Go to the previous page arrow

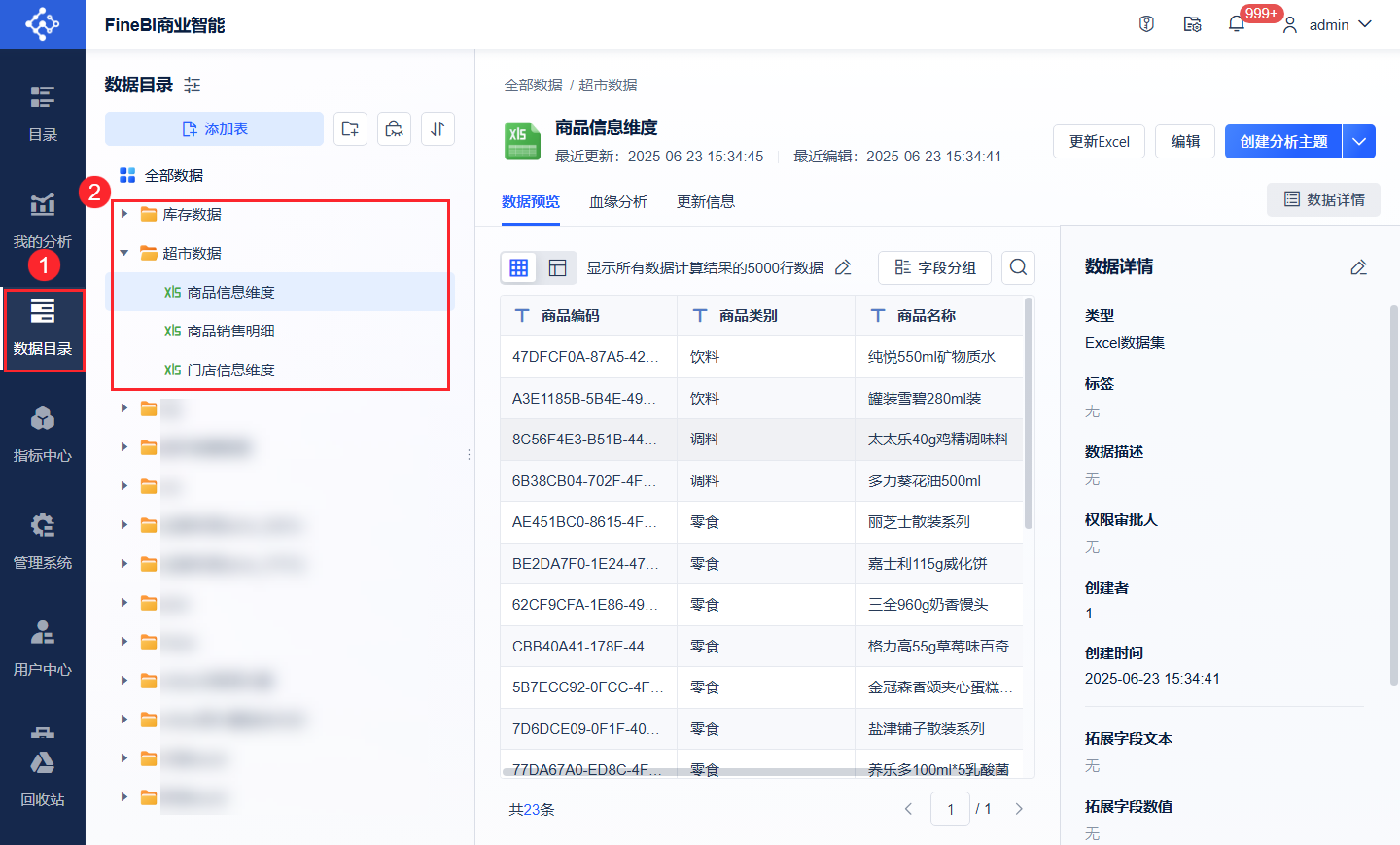tap(908, 809)
